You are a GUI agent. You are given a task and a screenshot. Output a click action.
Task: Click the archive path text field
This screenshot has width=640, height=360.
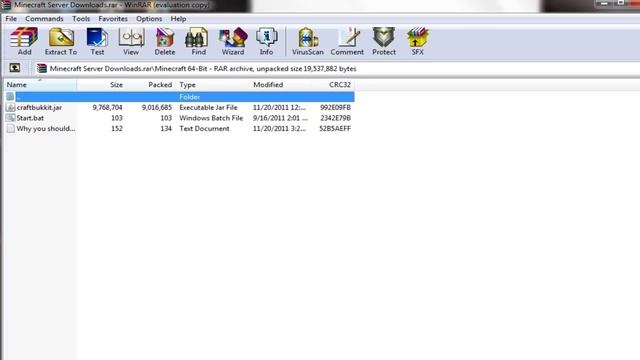tap(337, 69)
